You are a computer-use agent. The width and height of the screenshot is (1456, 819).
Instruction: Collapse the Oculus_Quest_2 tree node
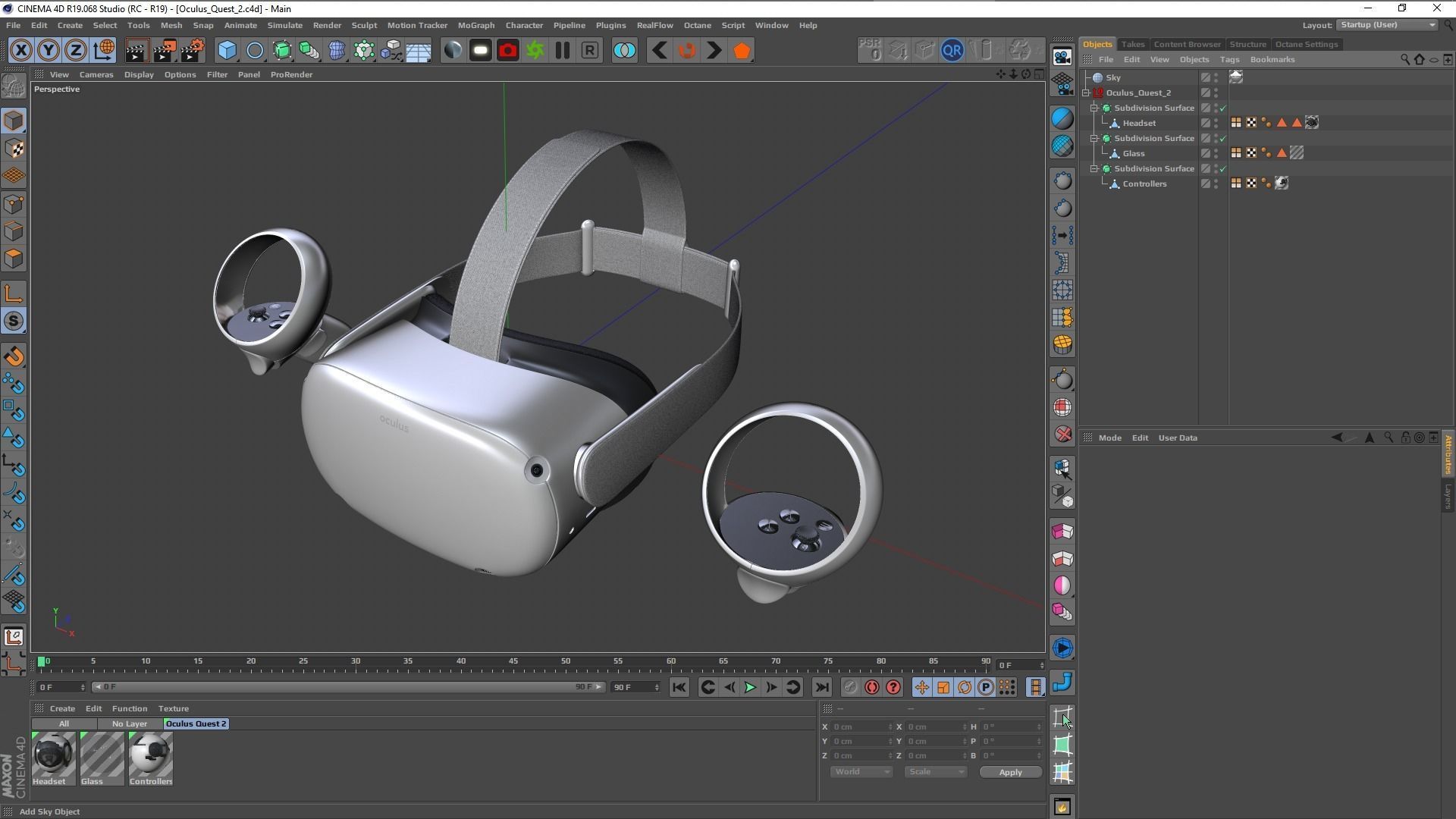(1086, 93)
